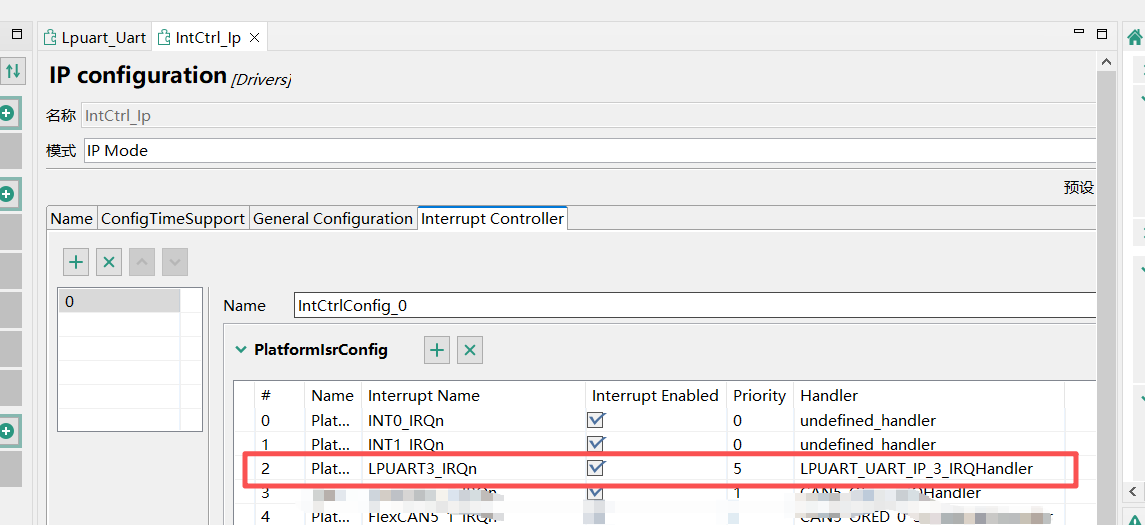The height and width of the screenshot is (525, 1145).
Task: Move selected config entry up
Action: coord(142,262)
